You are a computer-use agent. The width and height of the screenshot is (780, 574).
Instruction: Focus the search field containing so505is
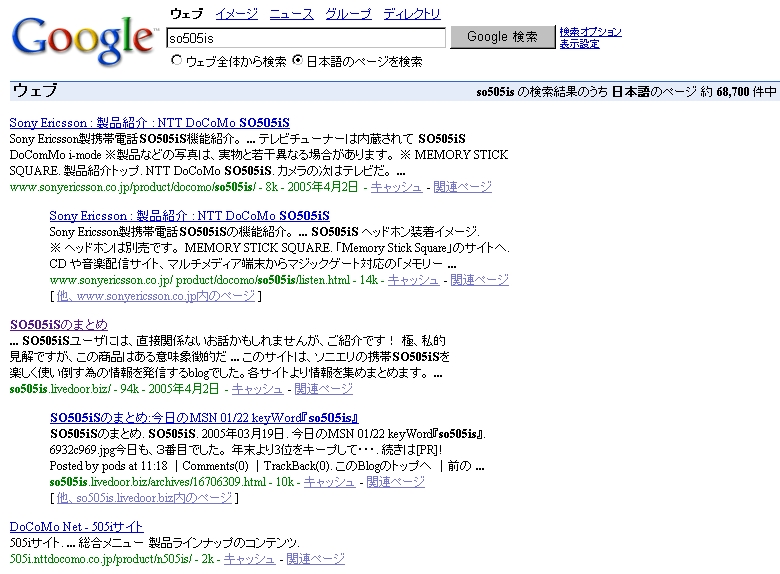pyautogui.click(x=306, y=38)
